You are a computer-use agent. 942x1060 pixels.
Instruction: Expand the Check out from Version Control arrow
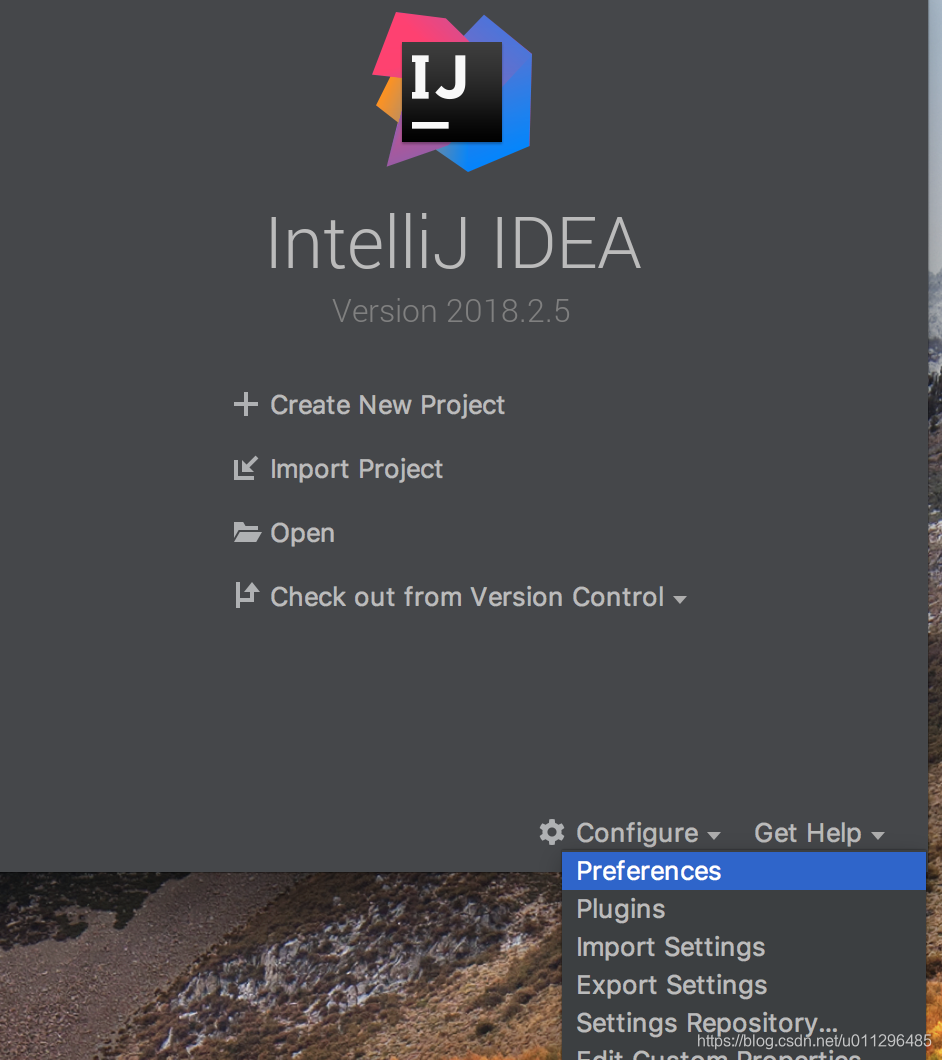click(680, 600)
